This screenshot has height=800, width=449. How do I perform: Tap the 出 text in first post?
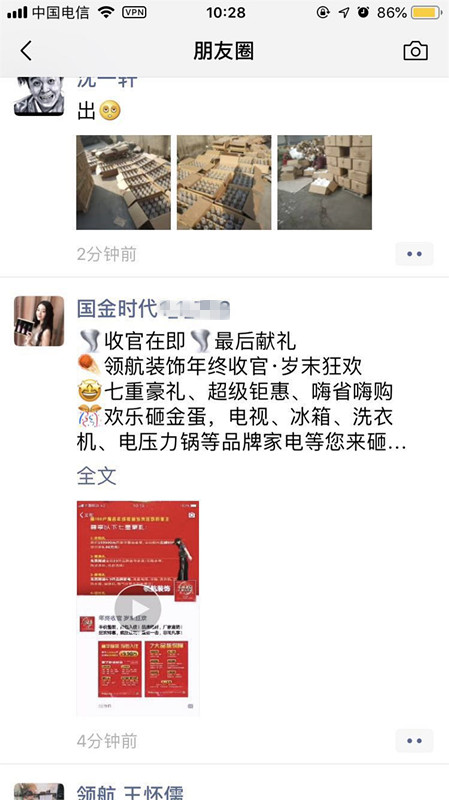pyautogui.click(x=86, y=110)
